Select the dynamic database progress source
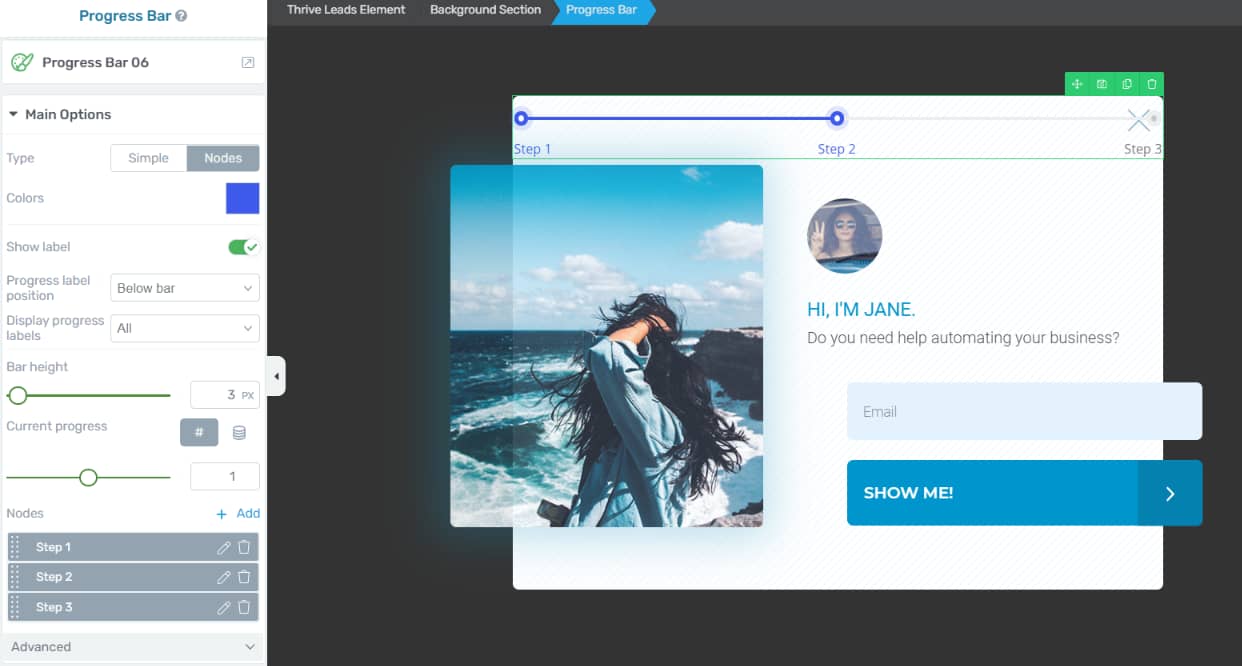Image resolution: width=1242 pixels, height=666 pixels. [x=239, y=432]
